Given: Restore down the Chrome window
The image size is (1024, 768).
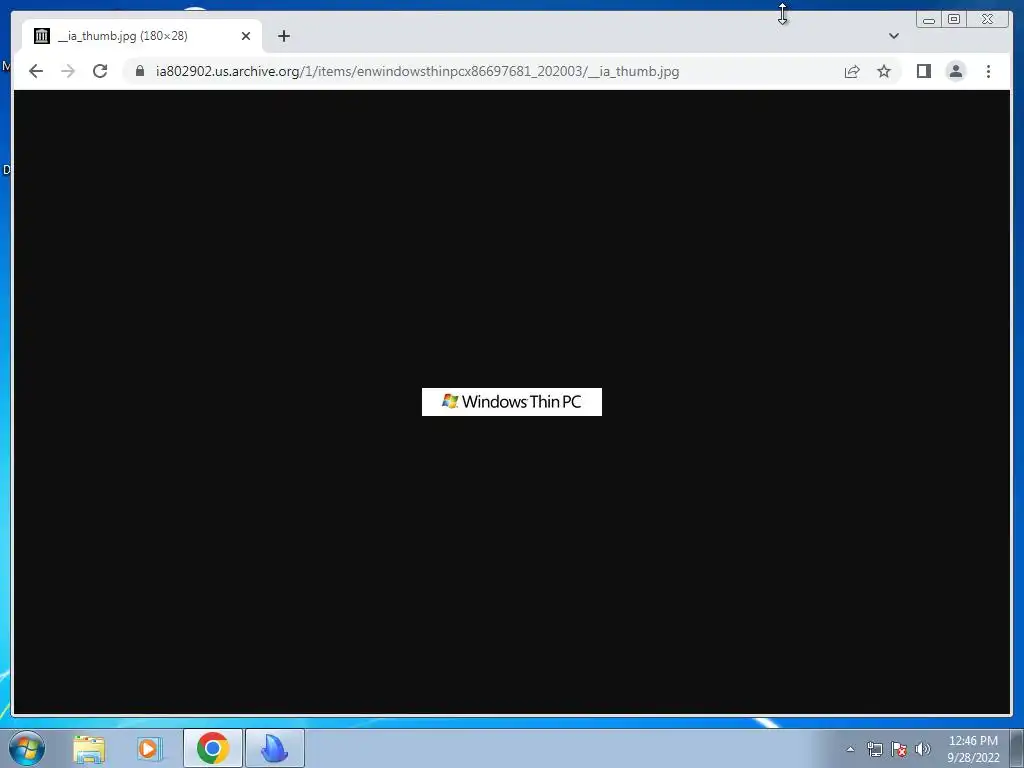Looking at the screenshot, I should [953, 20].
